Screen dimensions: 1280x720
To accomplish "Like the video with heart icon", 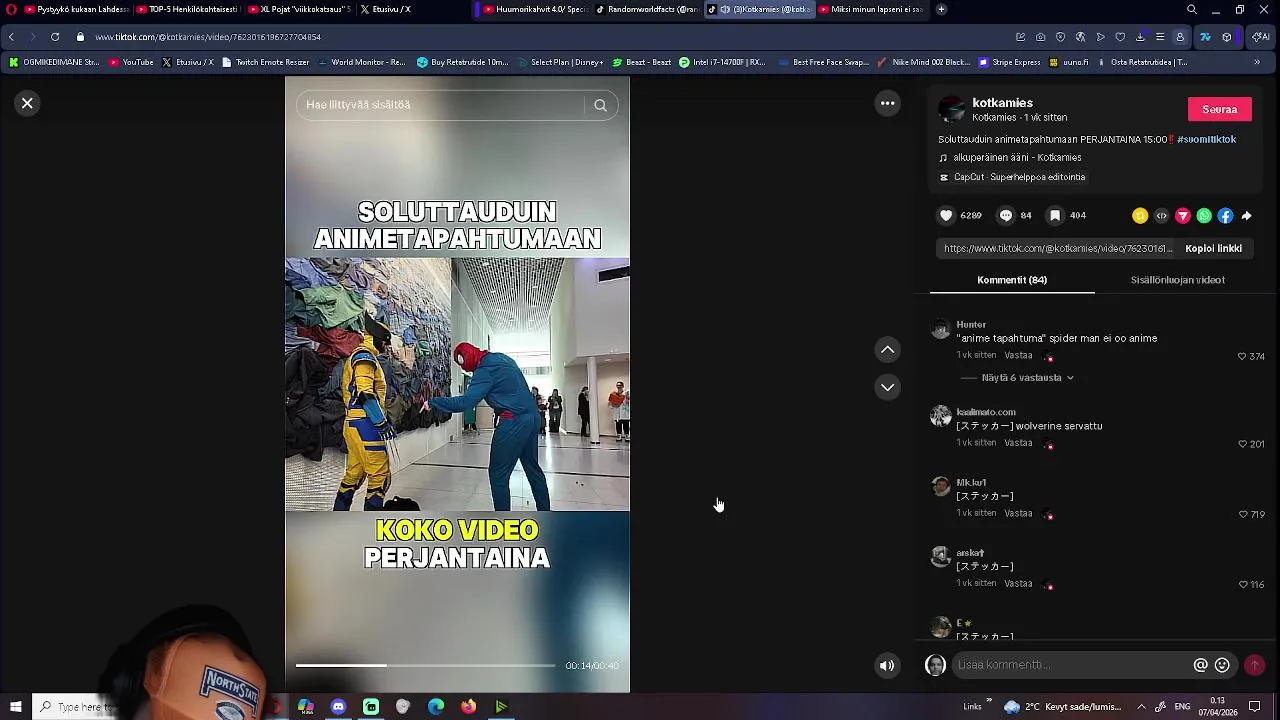I will pyautogui.click(x=946, y=215).
